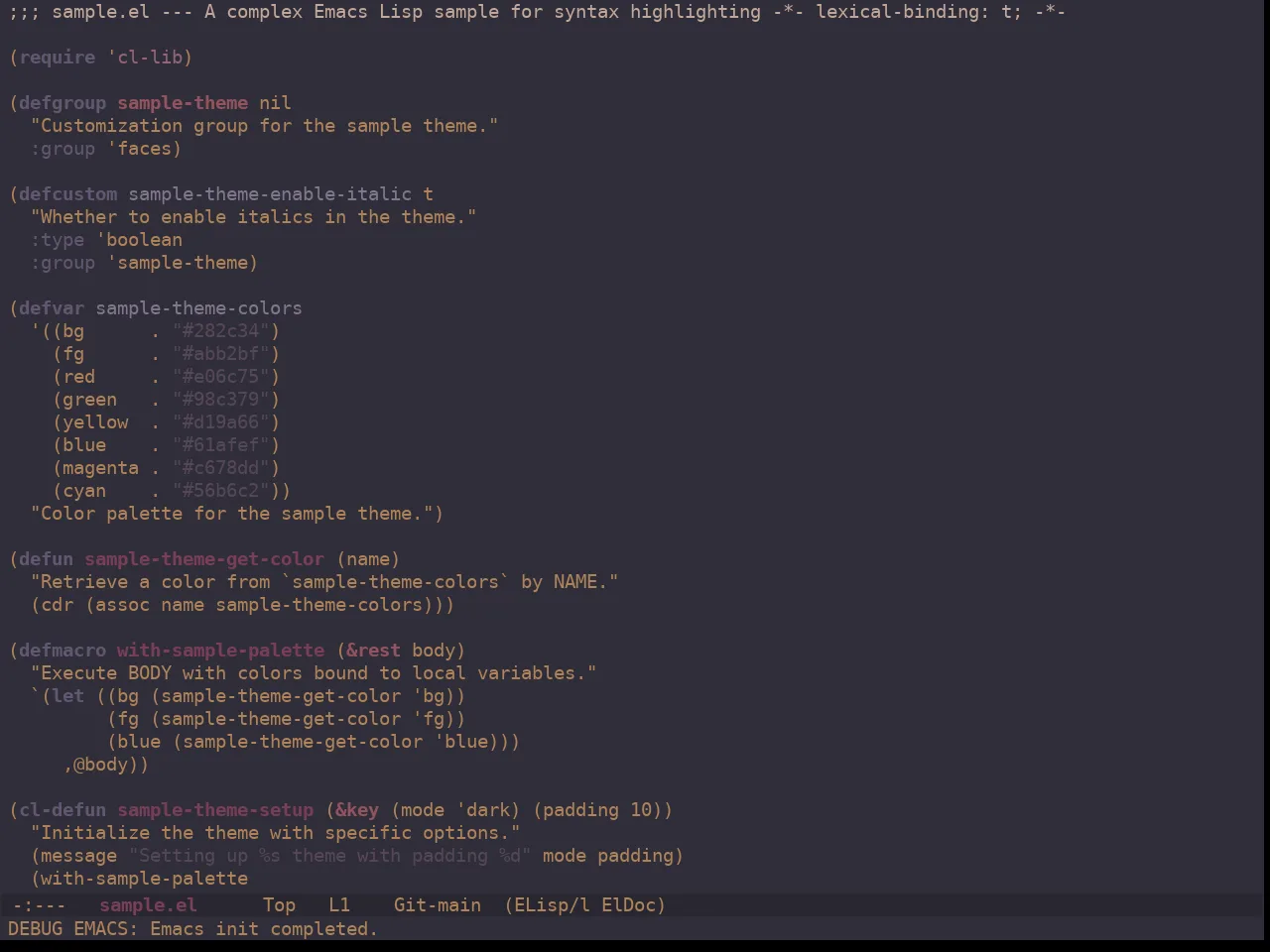Screen dimensions: 1270x952
Task: Click the Top position indicator in mode line
Action: click(x=279, y=905)
